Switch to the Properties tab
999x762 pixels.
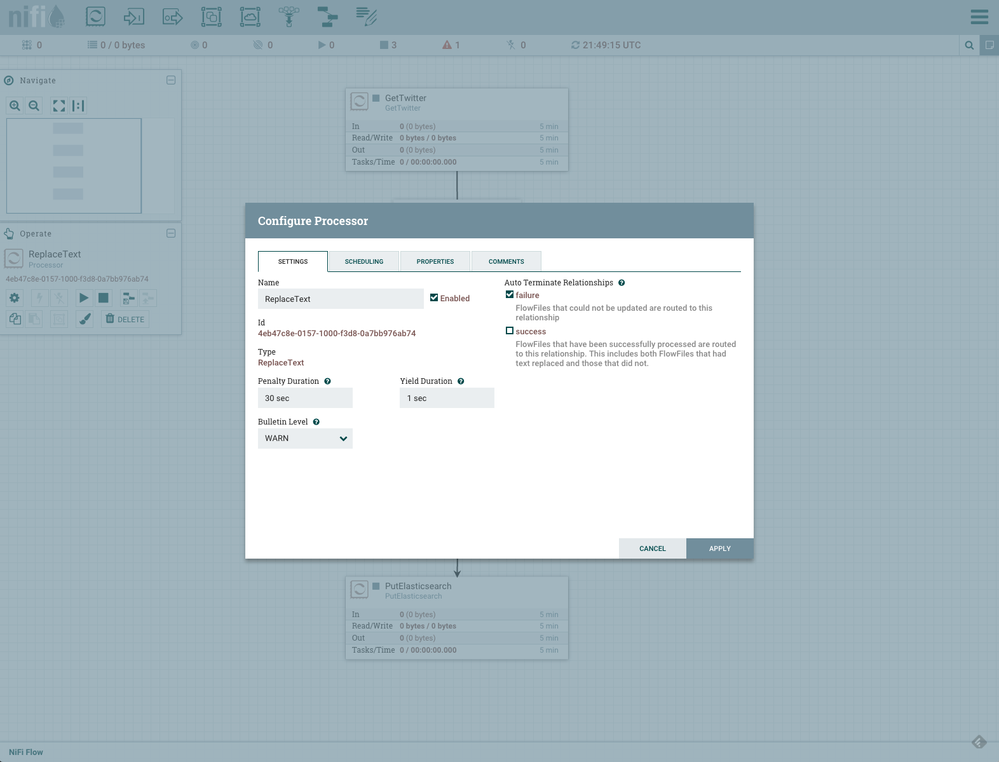pyautogui.click(x=435, y=261)
